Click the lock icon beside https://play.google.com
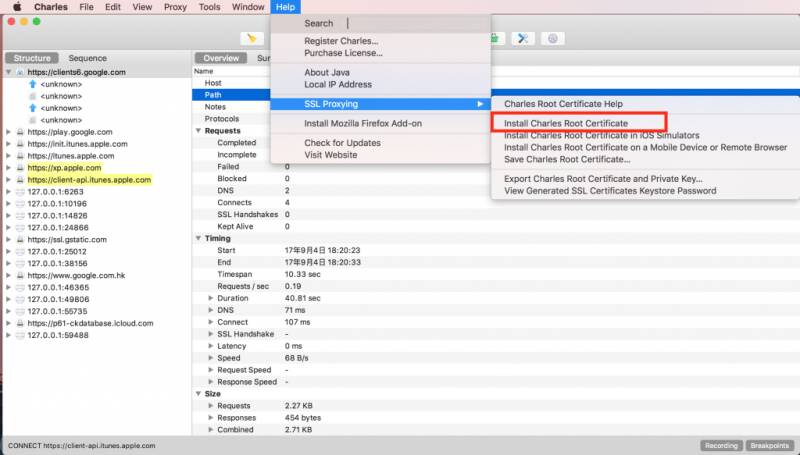Image resolution: width=800 pixels, height=455 pixels. point(20,132)
